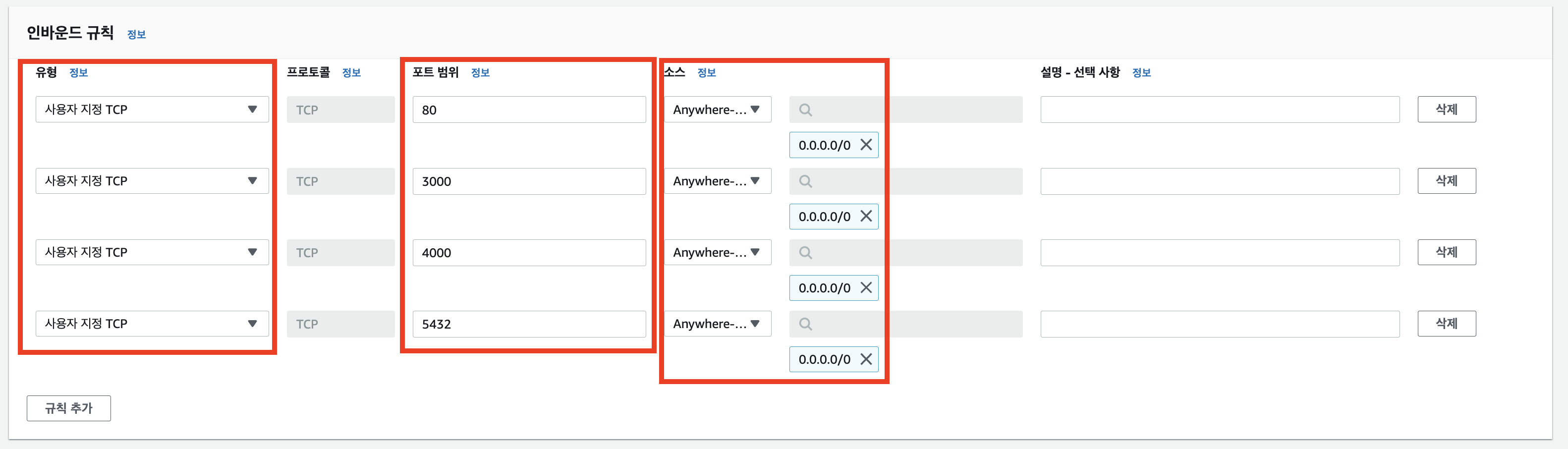
Task: Click source search field in port 80 row
Action: (x=906, y=110)
